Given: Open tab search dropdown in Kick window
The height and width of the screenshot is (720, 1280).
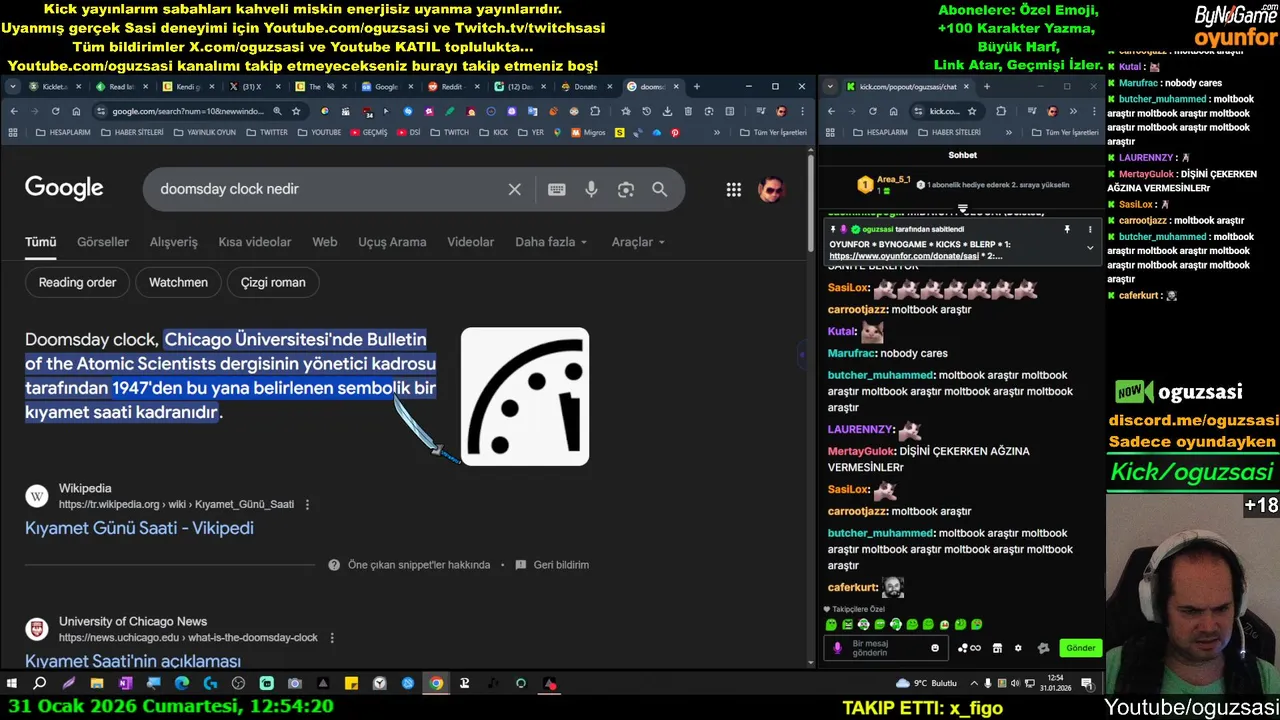Looking at the screenshot, I should point(830,87).
